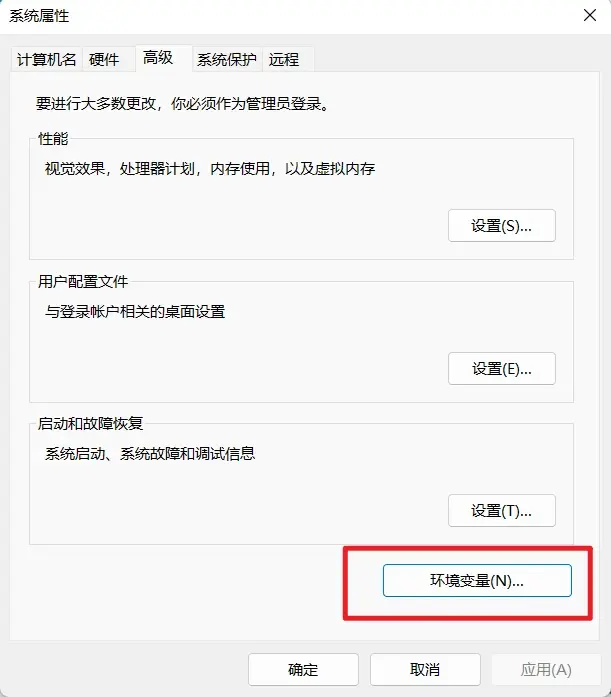
Task: Click the 环境变量(N) button
Action: pos(477,581)
